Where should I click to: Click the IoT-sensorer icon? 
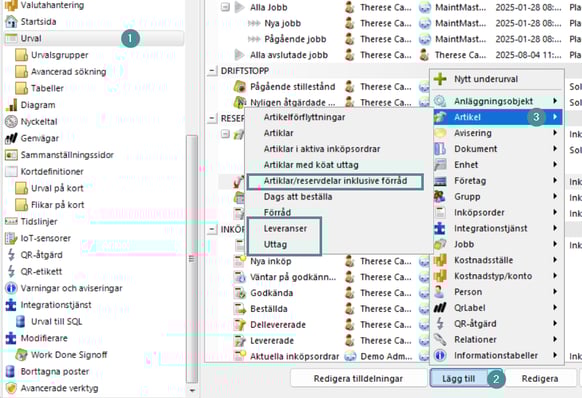pos(11,238)
